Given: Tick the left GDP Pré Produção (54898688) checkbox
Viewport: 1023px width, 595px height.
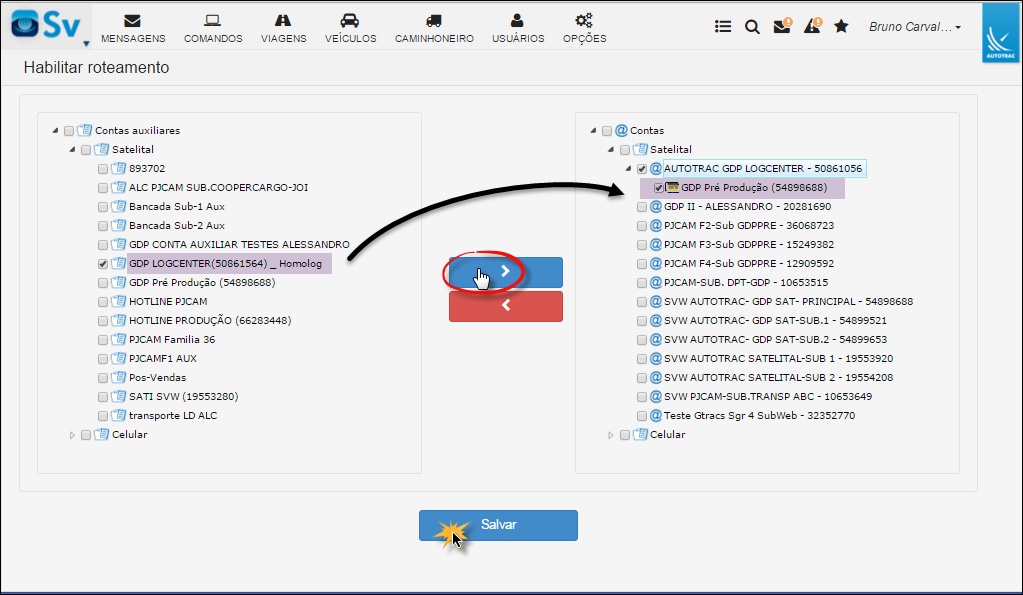Looking at the screenshot, I should click(x=102, y=283).
